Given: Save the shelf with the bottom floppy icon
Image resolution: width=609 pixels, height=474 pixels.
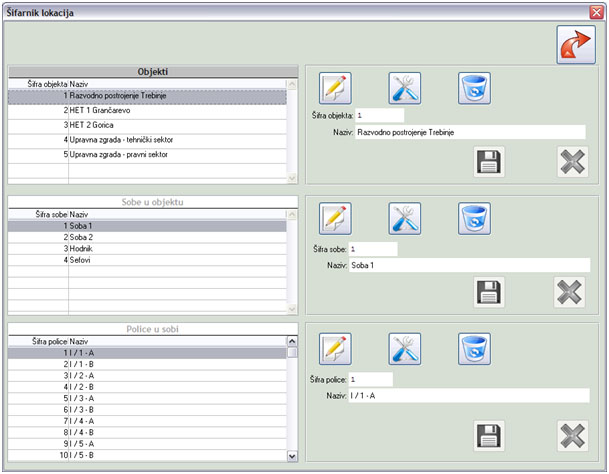Looking at the screenshot, I should [488, 436].
